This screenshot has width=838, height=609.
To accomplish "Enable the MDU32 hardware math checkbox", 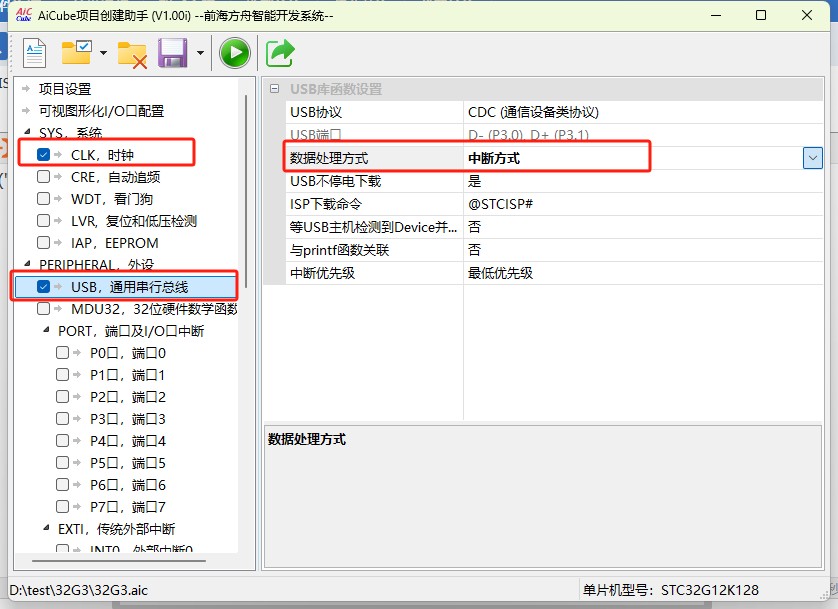I will (43, 308).
